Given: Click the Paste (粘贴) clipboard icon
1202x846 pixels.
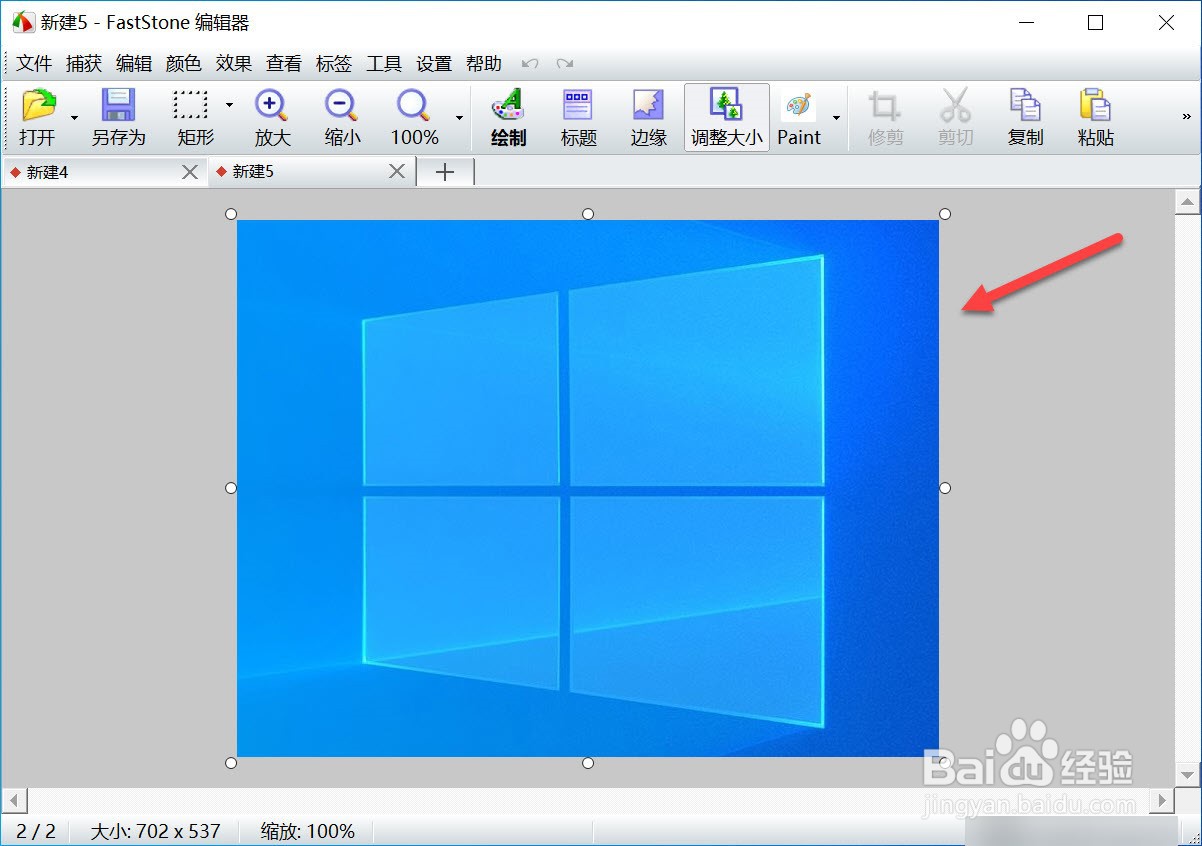Looking at the screenshot, I should [1096, 106].
